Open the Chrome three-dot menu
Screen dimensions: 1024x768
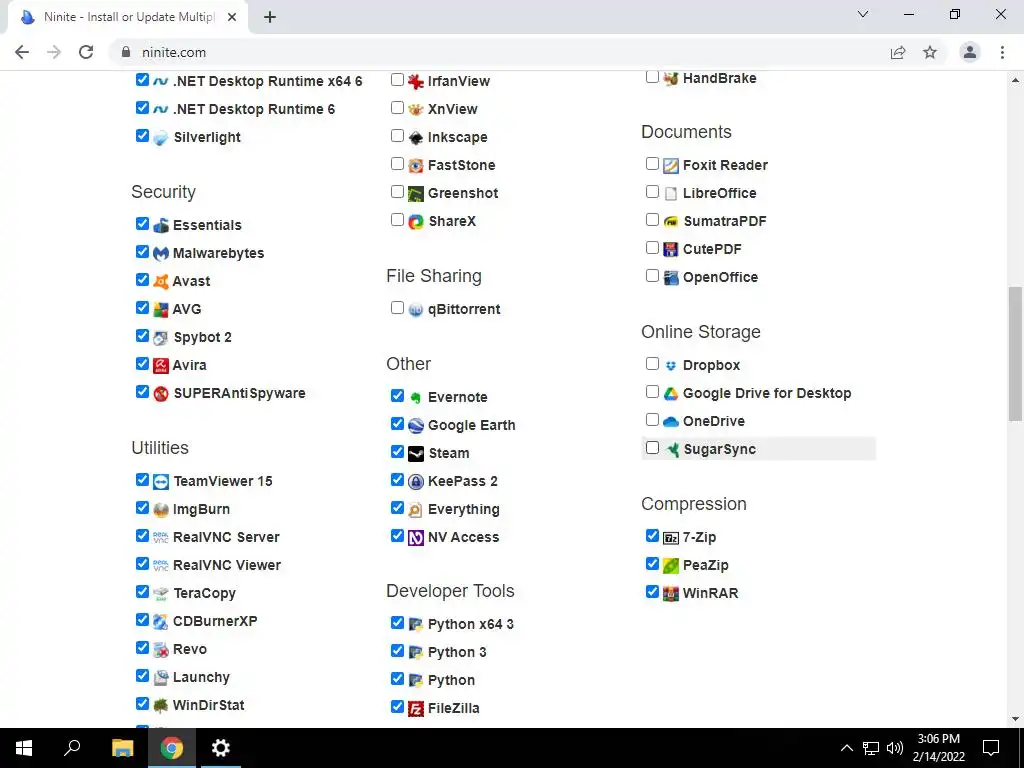(1002, 52)
